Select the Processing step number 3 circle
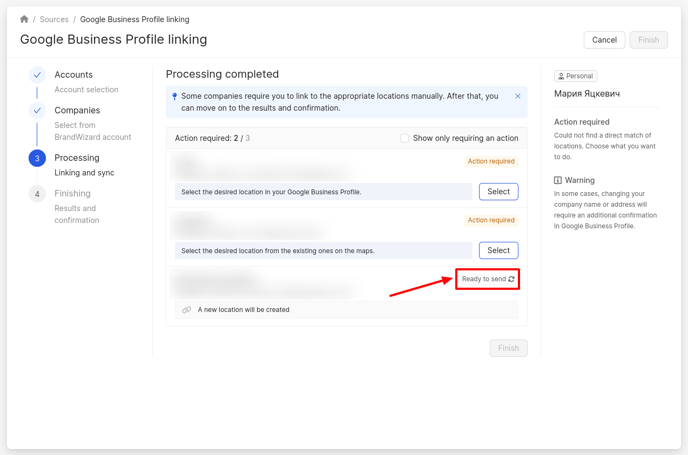 click(37, 158)
